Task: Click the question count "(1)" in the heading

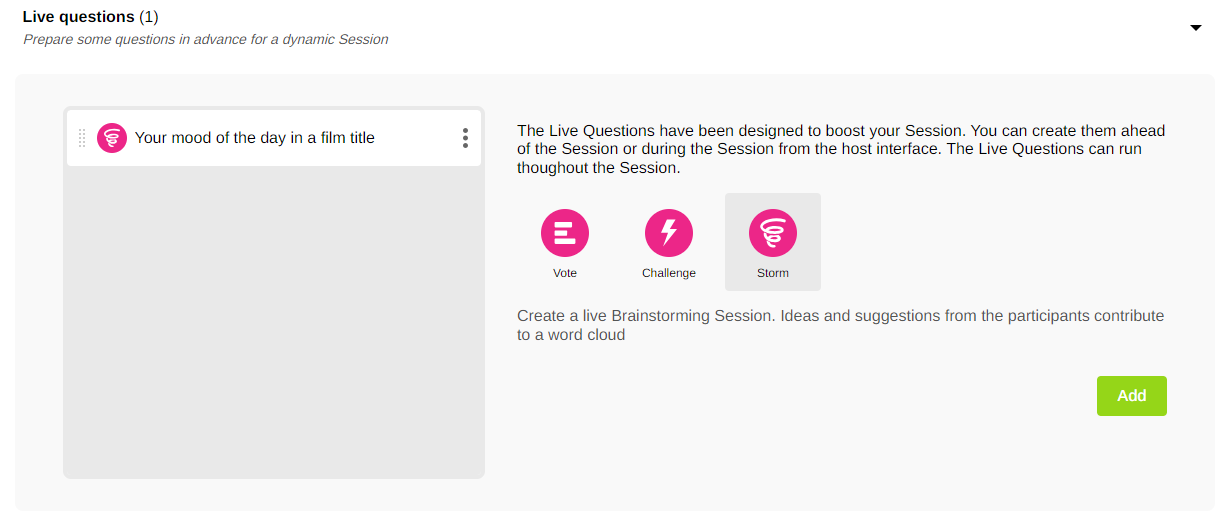Action: tap(149, 17)
